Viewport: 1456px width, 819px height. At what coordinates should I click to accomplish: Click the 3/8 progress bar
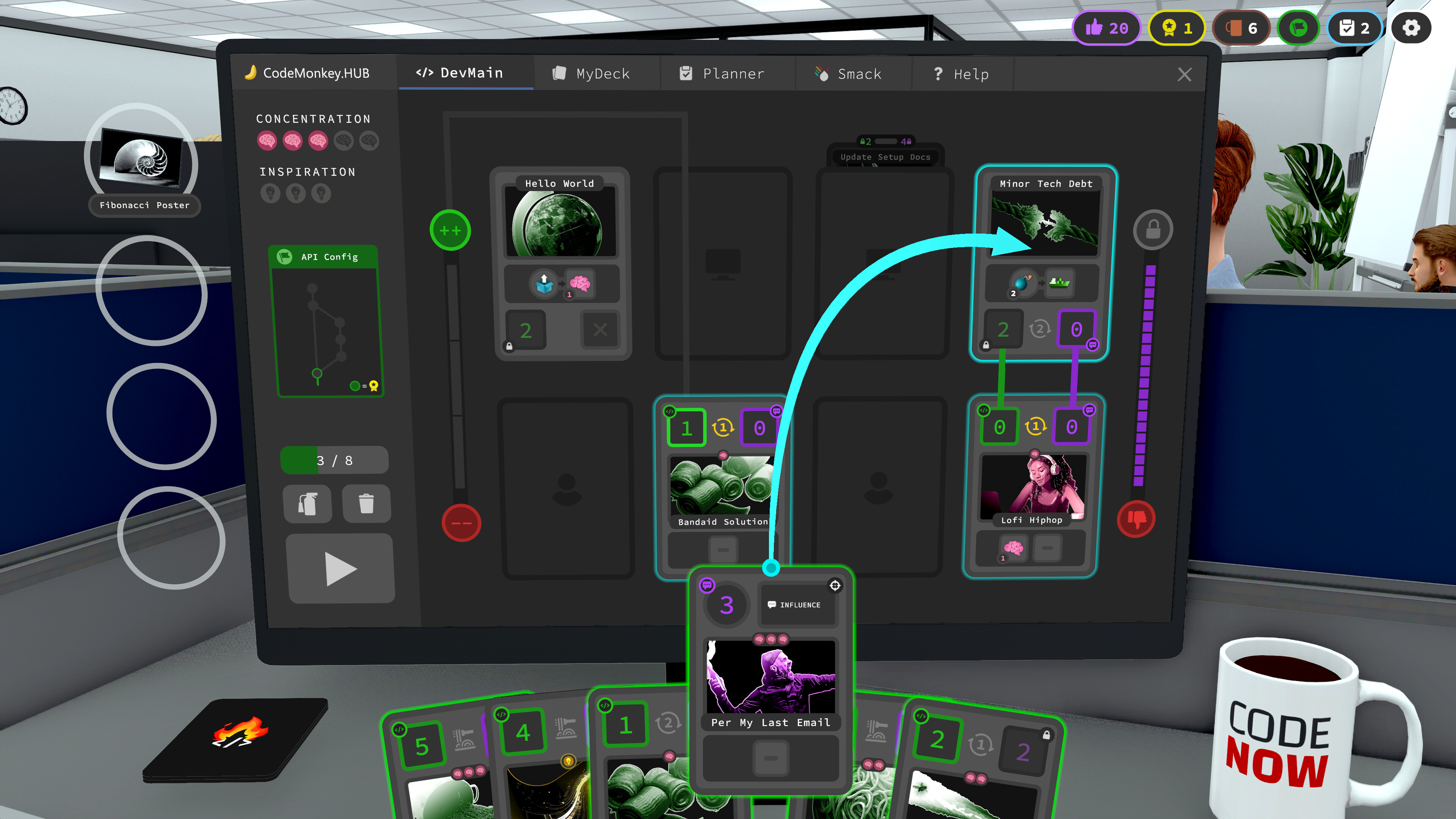coord(334,460)
